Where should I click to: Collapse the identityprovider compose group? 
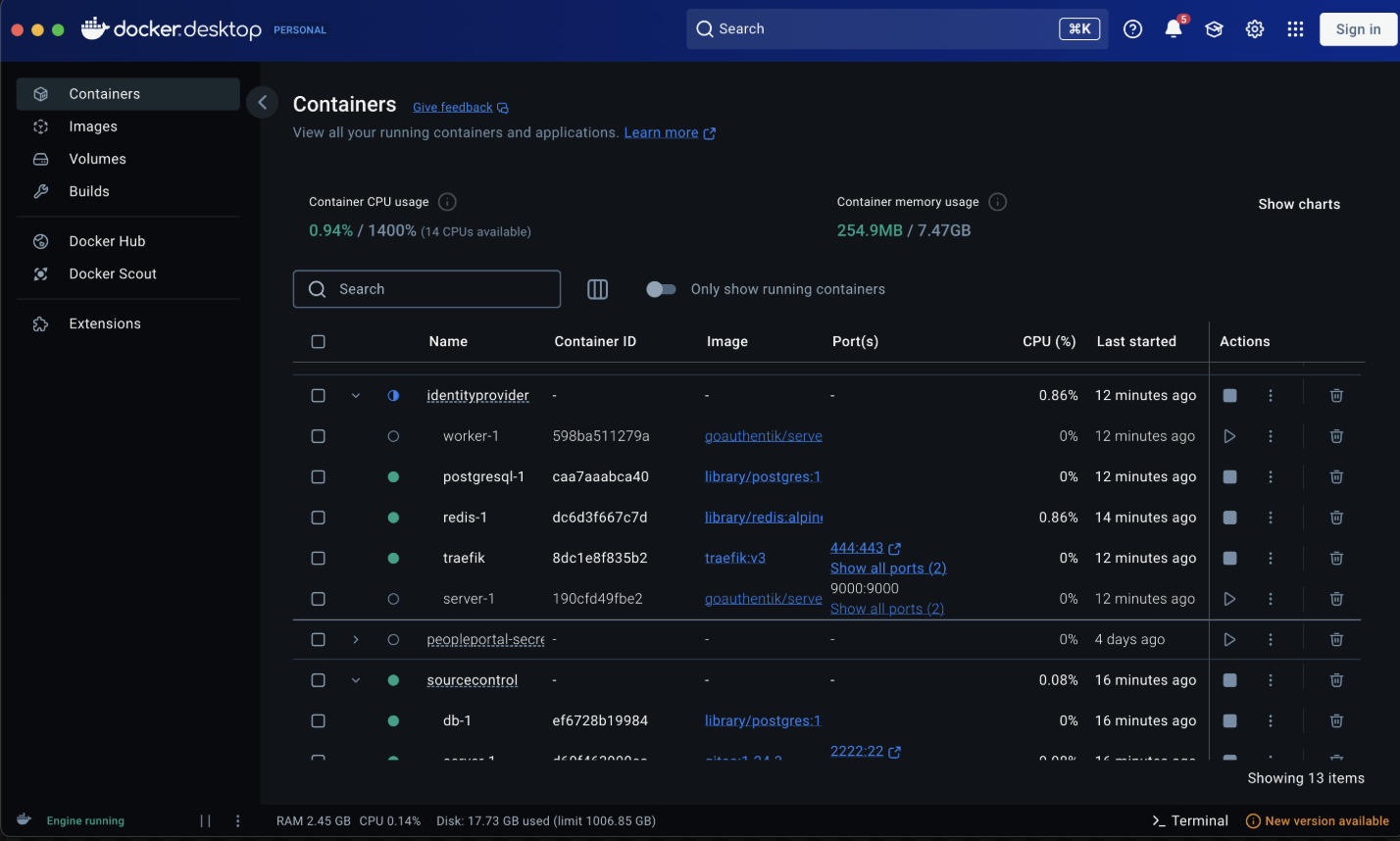pyautogui.click(x=355, y=394)
